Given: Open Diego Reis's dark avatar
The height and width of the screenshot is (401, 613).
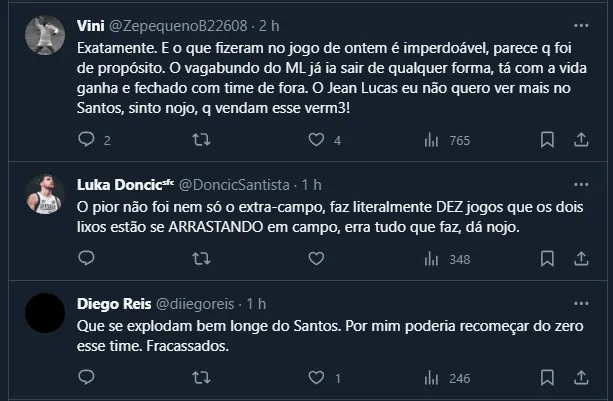Looking at the screenshot, I should (x=43, y=311).
